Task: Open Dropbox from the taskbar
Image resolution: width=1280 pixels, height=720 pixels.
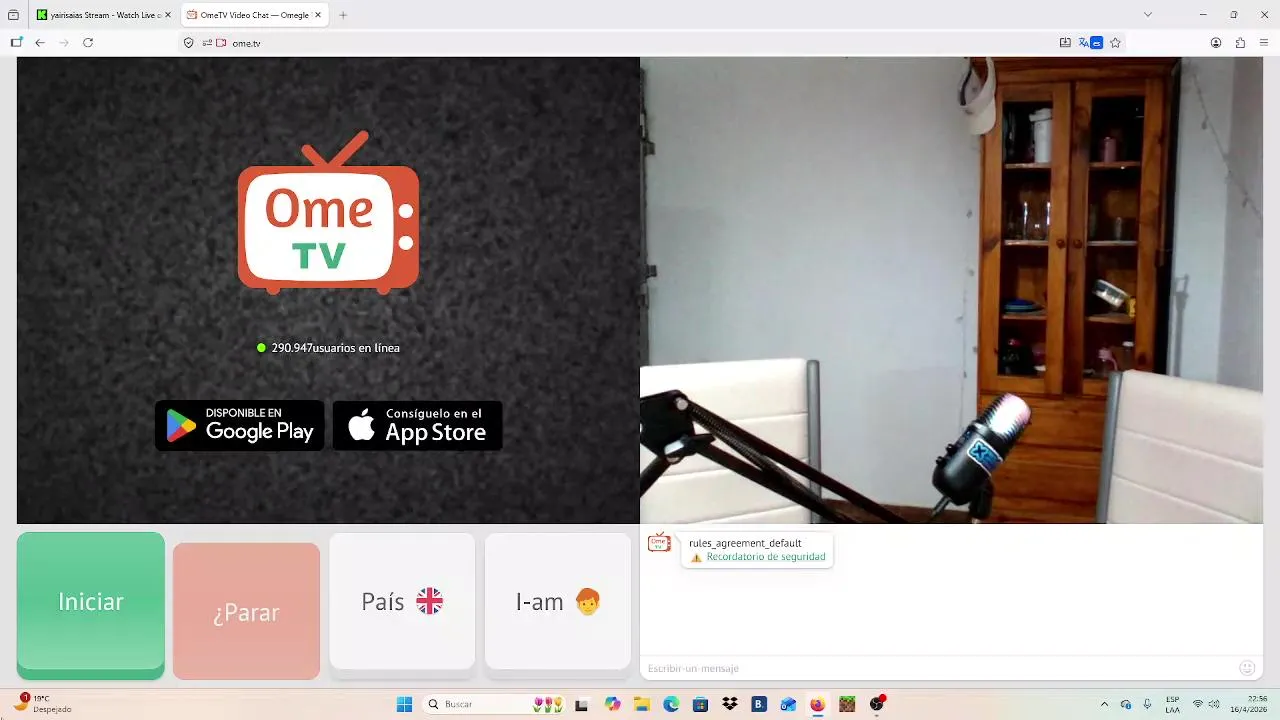Action: pyautogui.click(x=730, y=704)
